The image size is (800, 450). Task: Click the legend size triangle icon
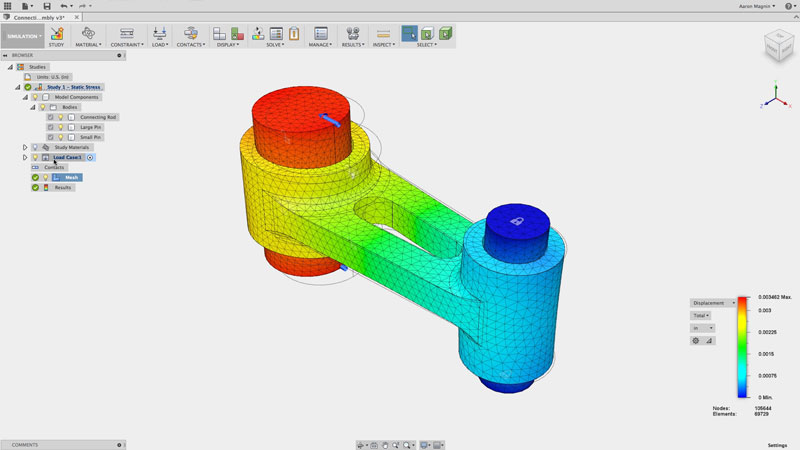point(709,341)
